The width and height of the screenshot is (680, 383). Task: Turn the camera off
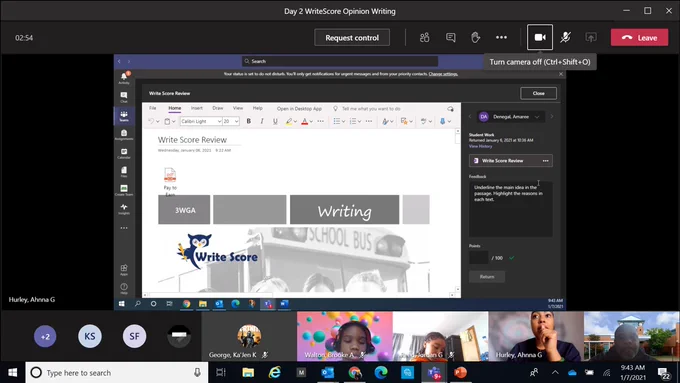click(540, 37)
